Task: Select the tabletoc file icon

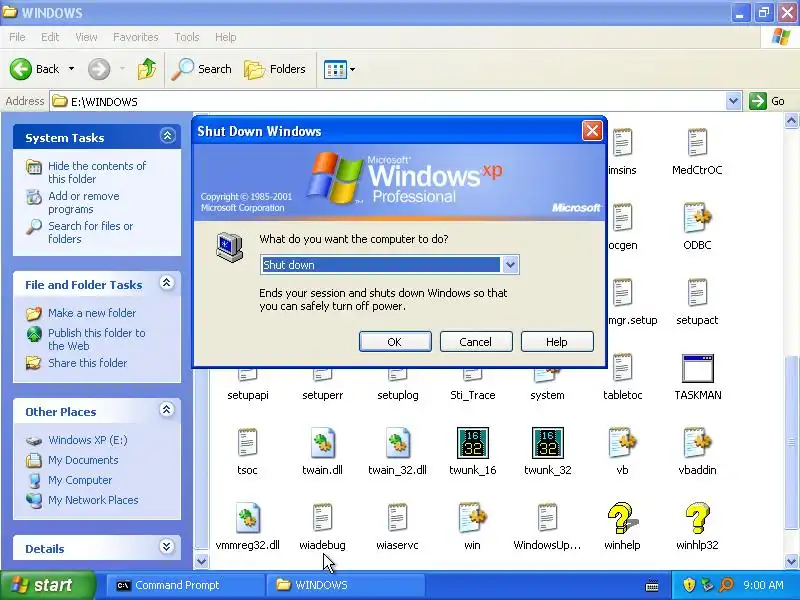Action: point(622,367)
